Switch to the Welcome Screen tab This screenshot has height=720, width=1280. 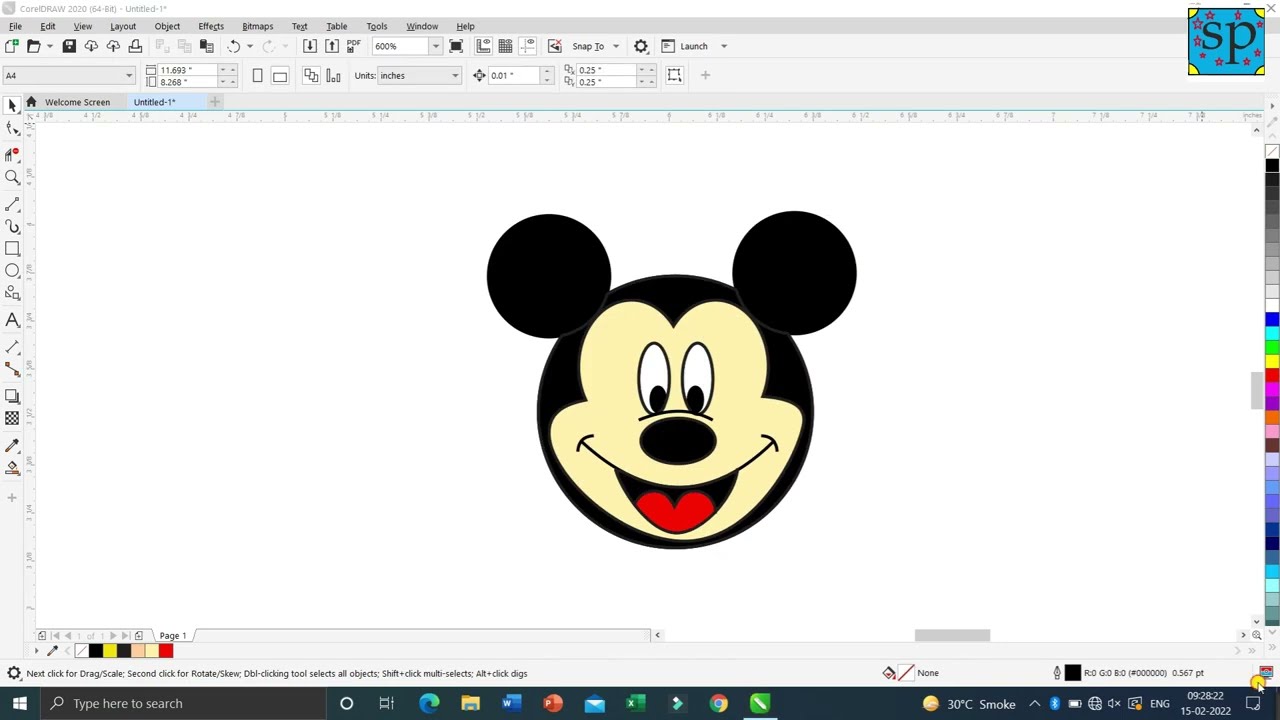click(x=77, y=102)
